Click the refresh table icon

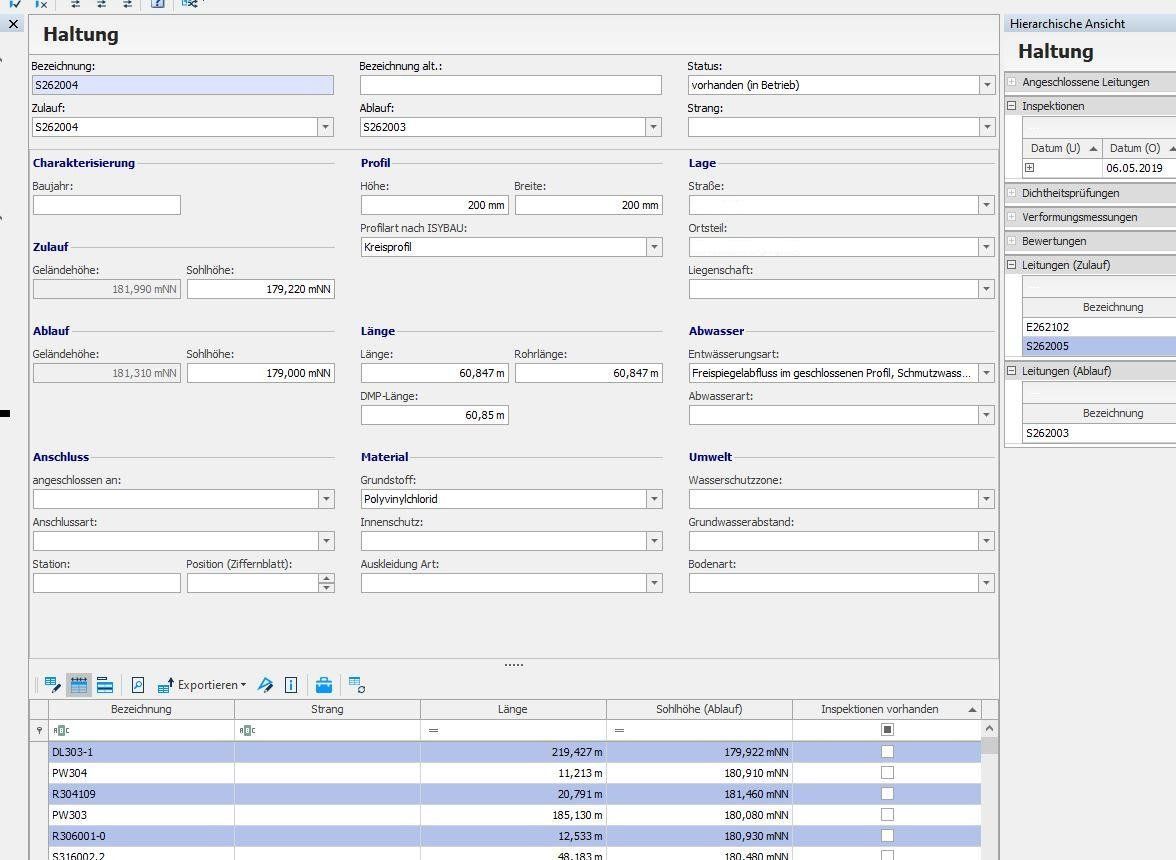tap(356, 685)
